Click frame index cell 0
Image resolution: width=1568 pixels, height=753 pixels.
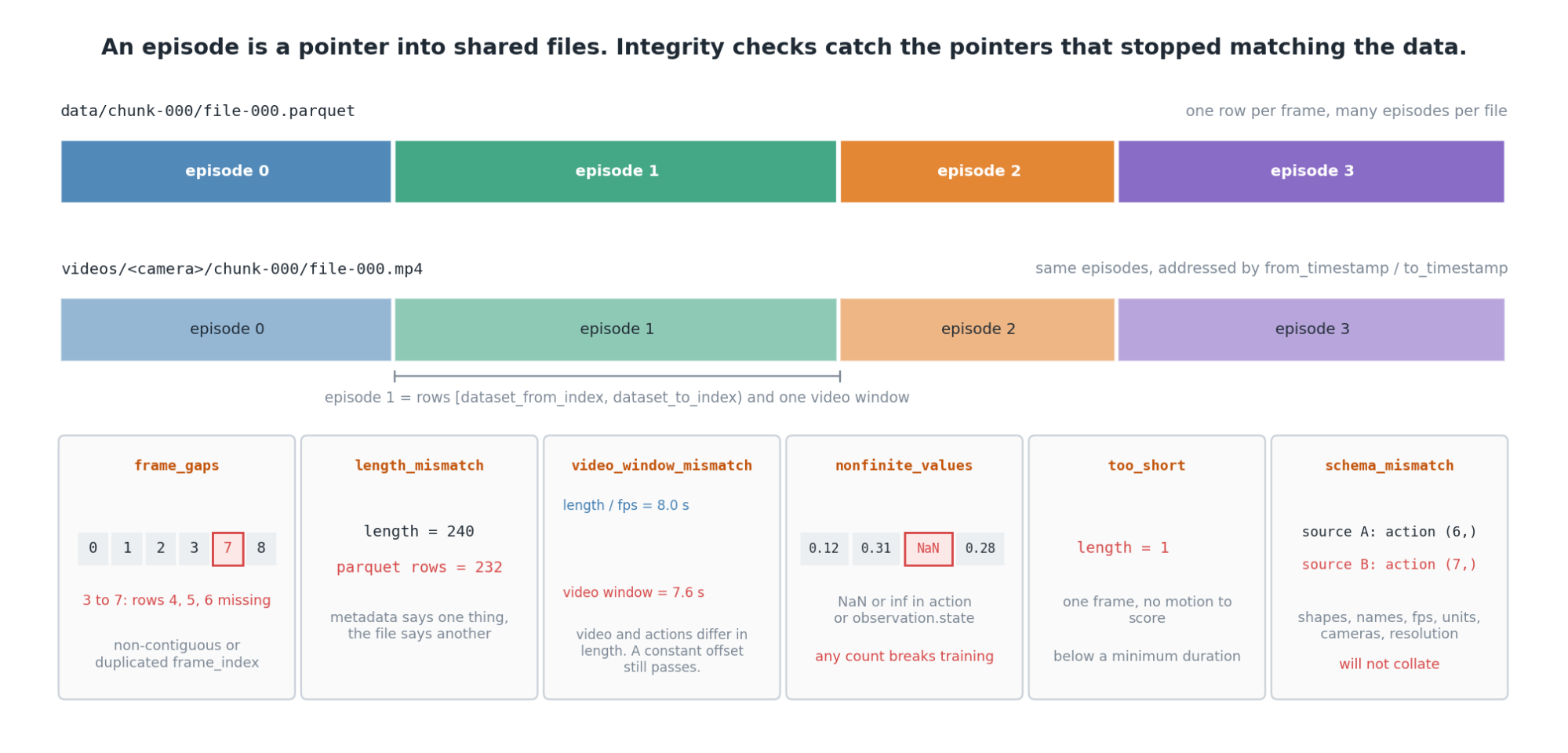coord(93,548)
